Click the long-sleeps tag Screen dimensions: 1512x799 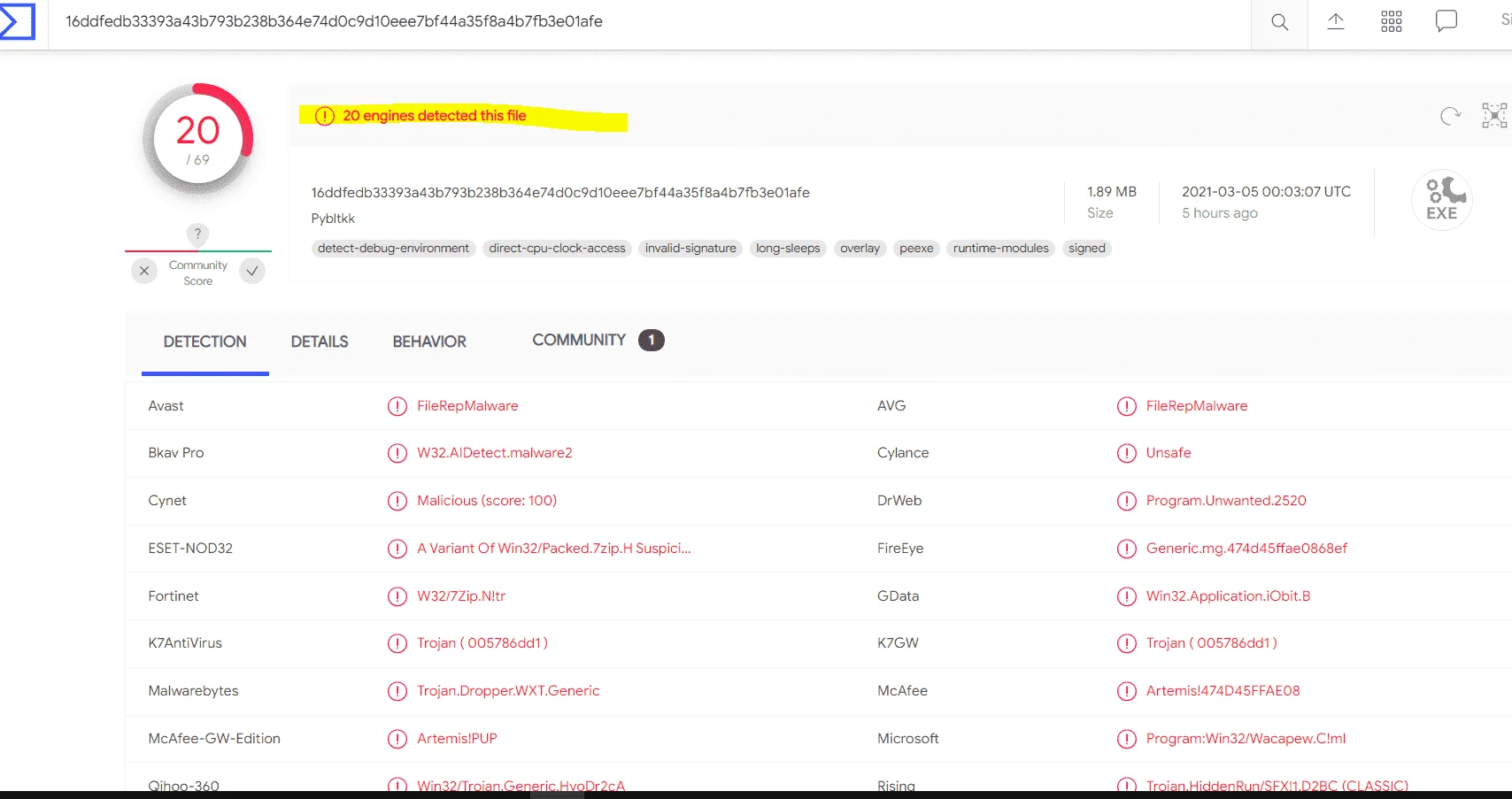[788, 249]
